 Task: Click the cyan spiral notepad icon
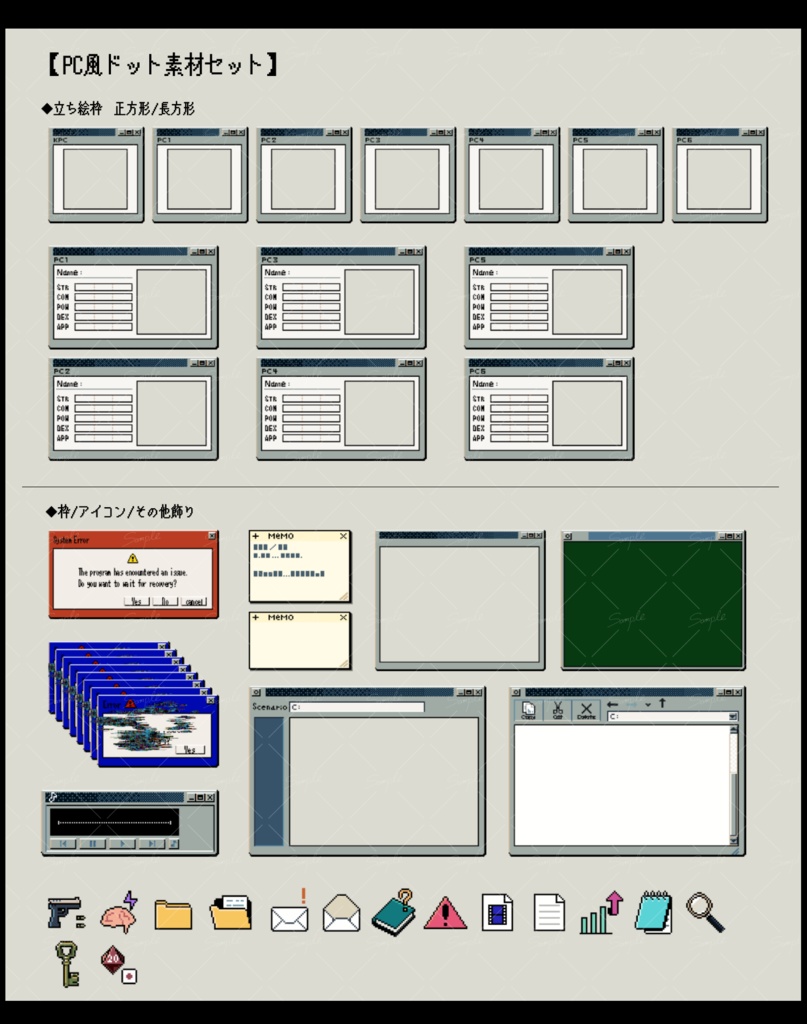point(652,910)
